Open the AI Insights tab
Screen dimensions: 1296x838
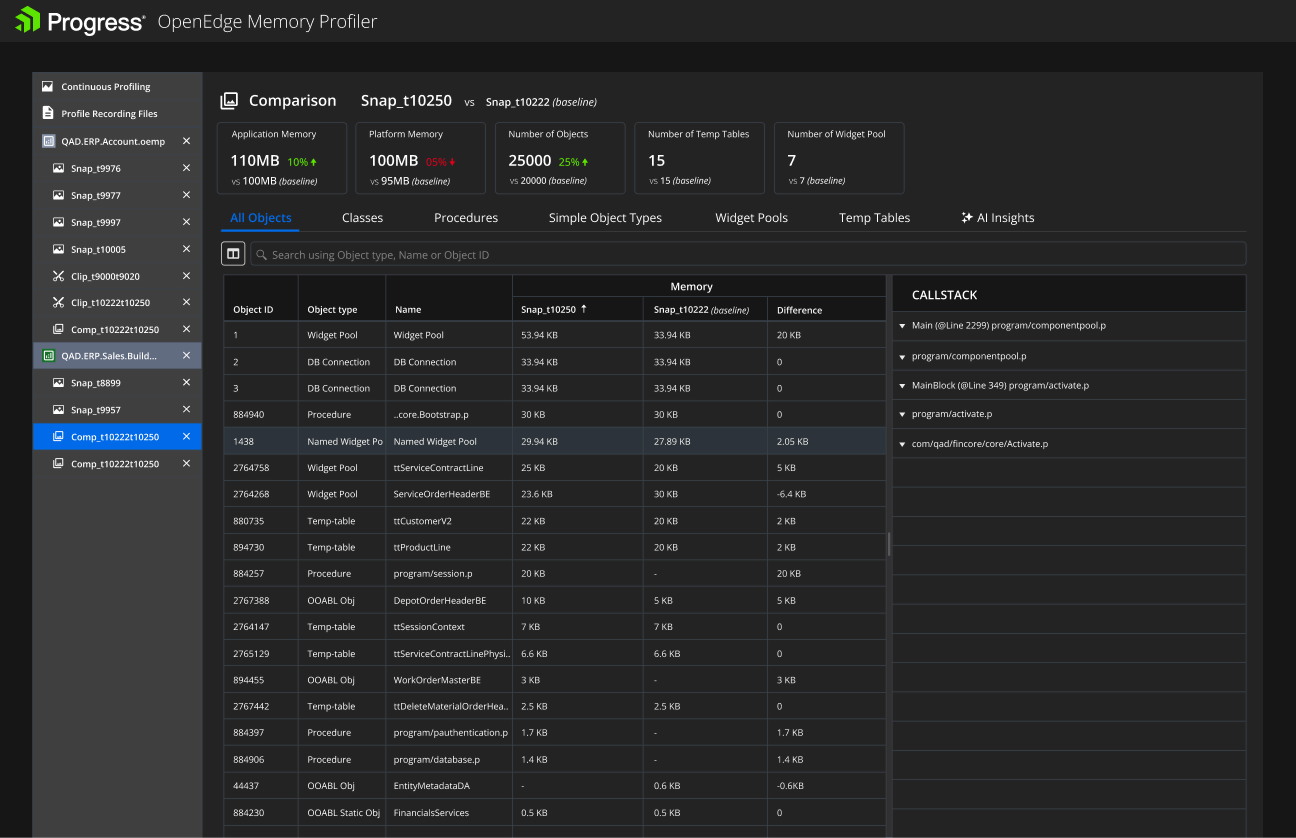[x=998, y=217]
